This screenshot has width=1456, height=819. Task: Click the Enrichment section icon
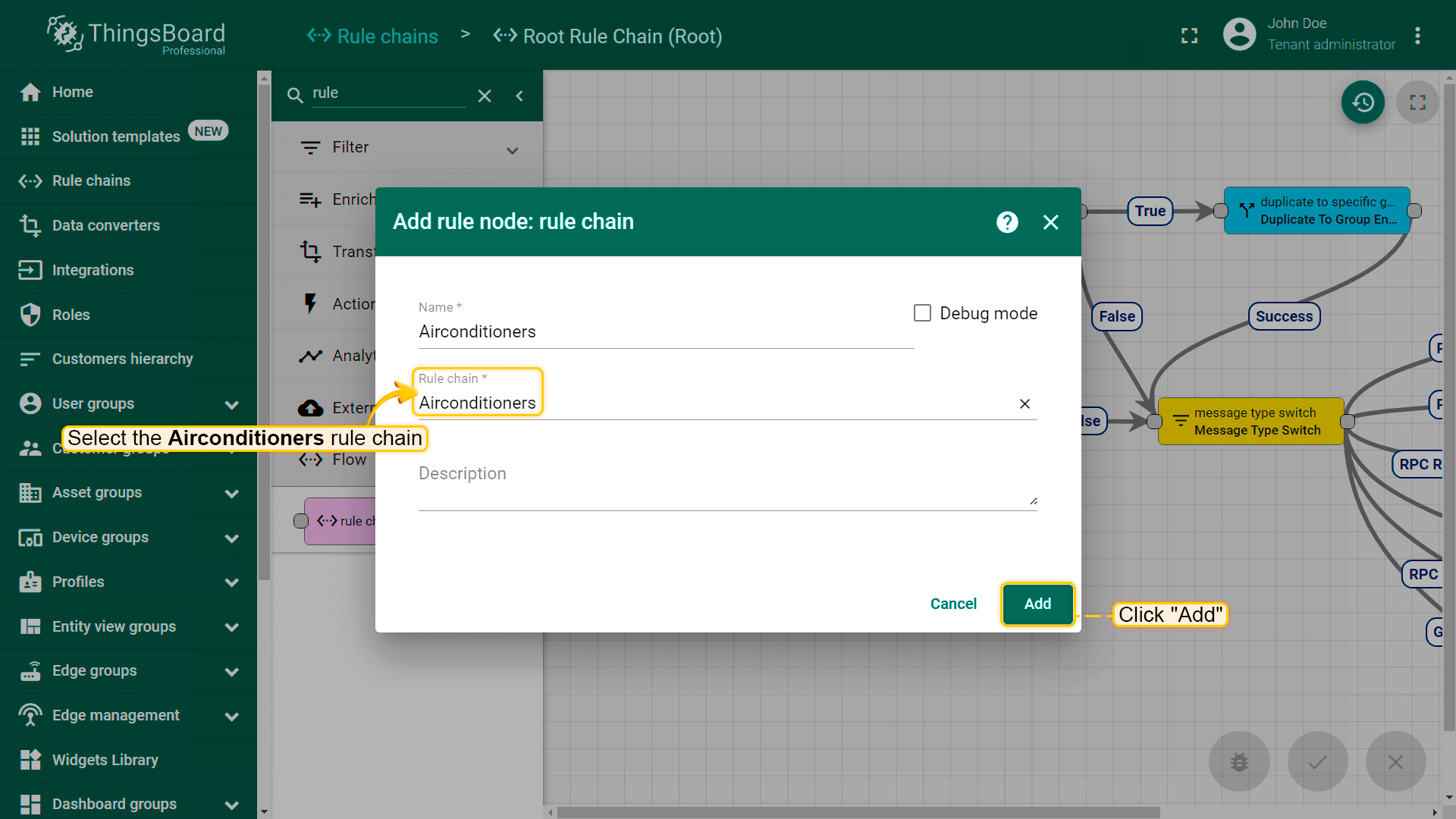(310, 199)
